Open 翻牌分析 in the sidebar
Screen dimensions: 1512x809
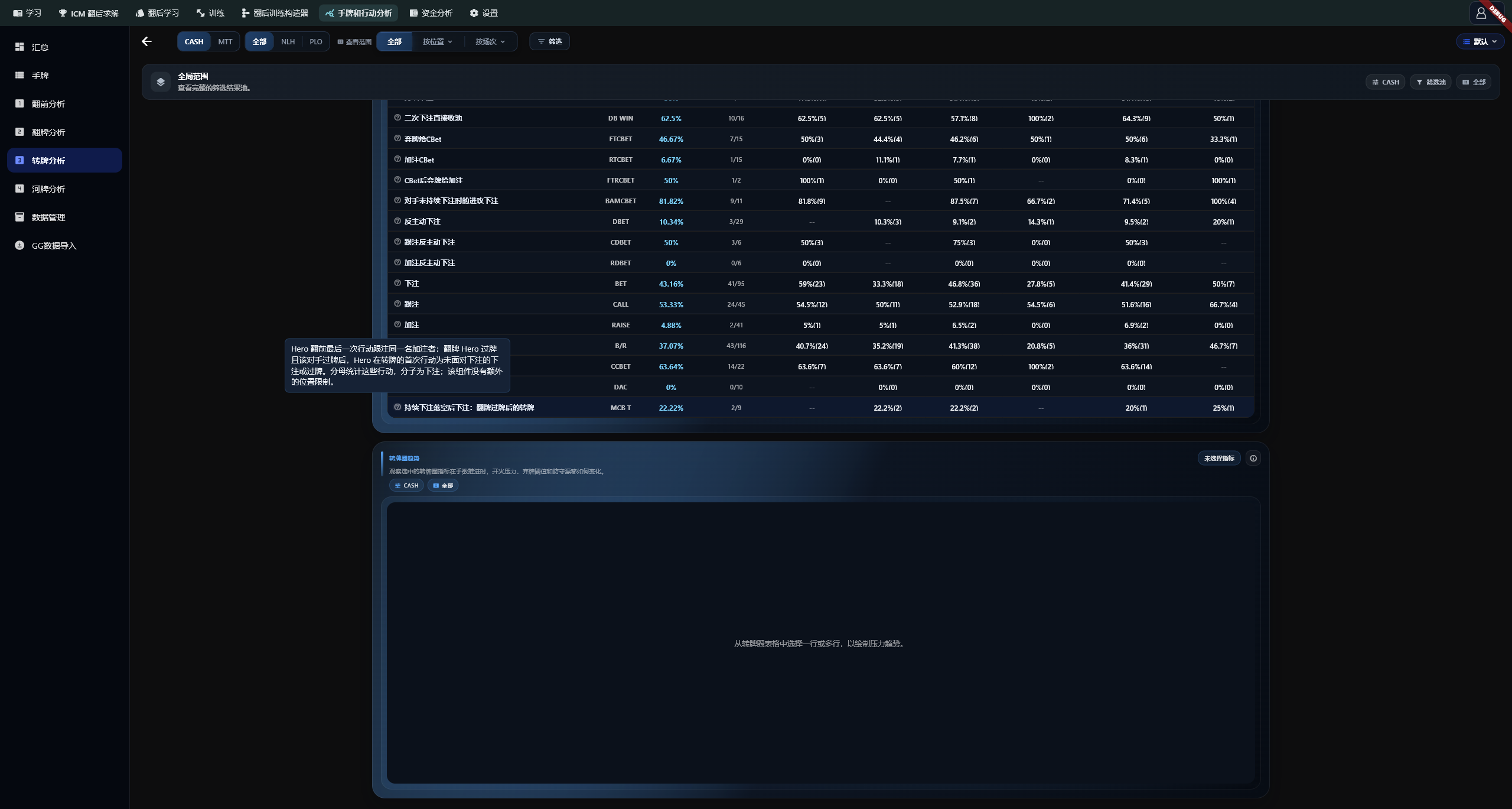coord(64,132)
